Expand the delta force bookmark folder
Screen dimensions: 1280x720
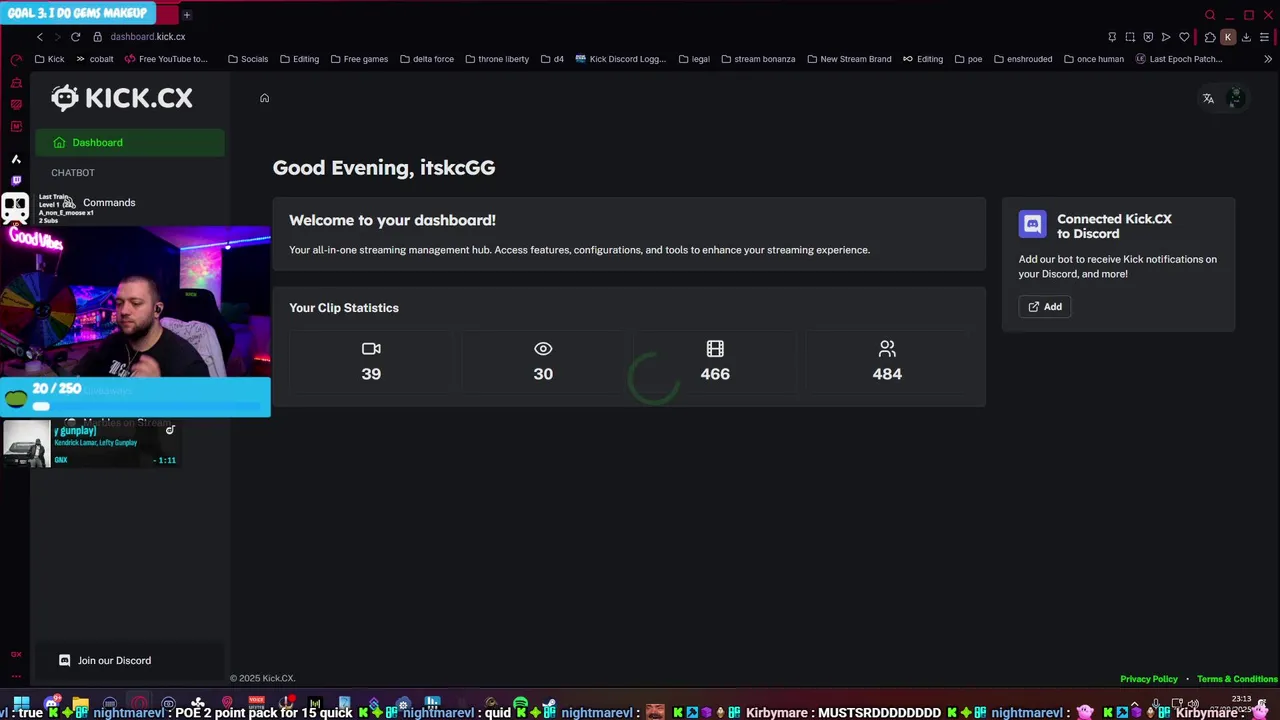[x=426, y=59]
